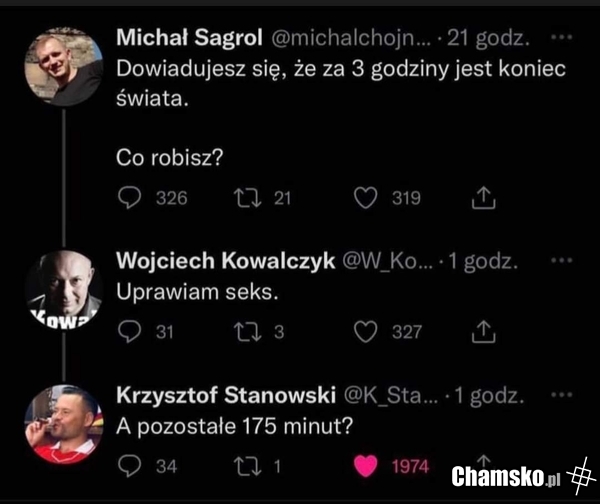This screenshot has width=600, height=504.
Task: Open the '21 godz.' tweet timestamp
Action: 488,38
